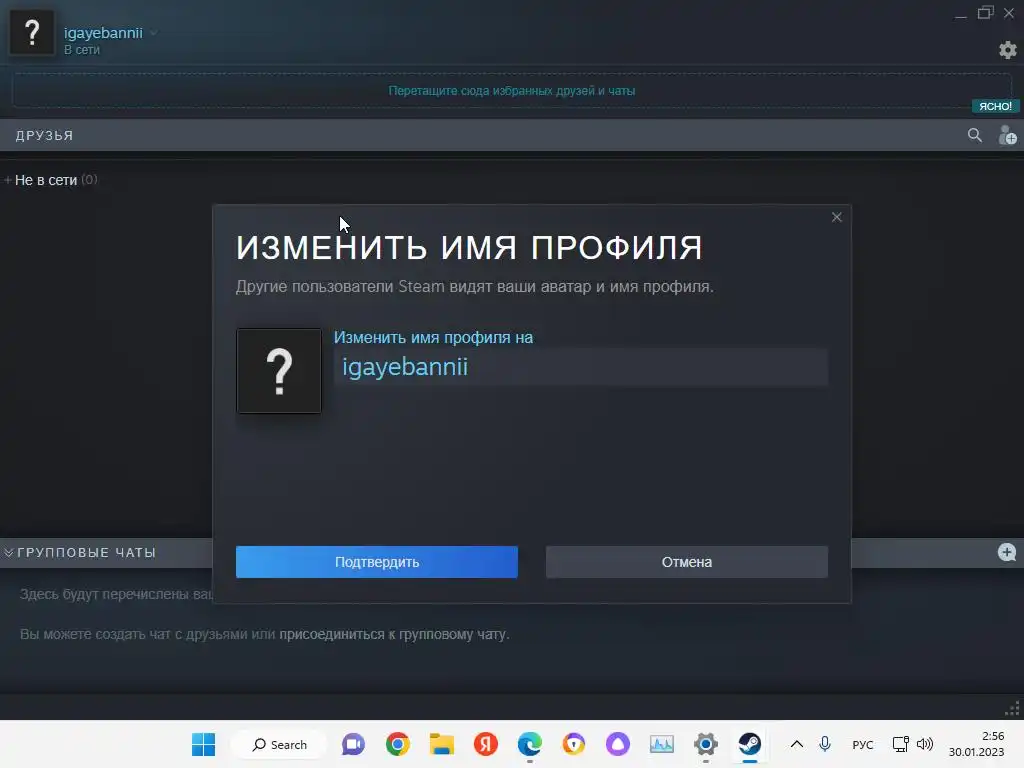Open the yellow circular taskbar app
Screen dimensions: 1024x768
(573, 744)
